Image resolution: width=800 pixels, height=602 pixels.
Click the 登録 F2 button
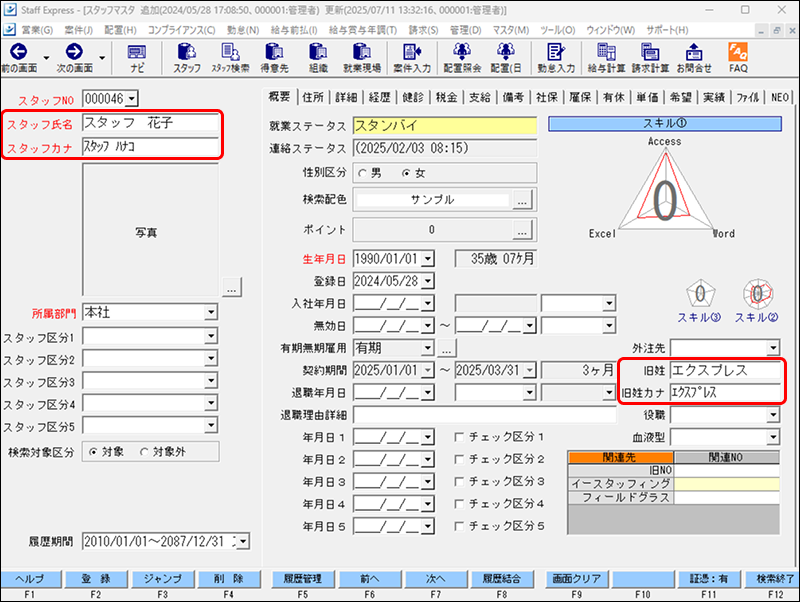point(95,579)
